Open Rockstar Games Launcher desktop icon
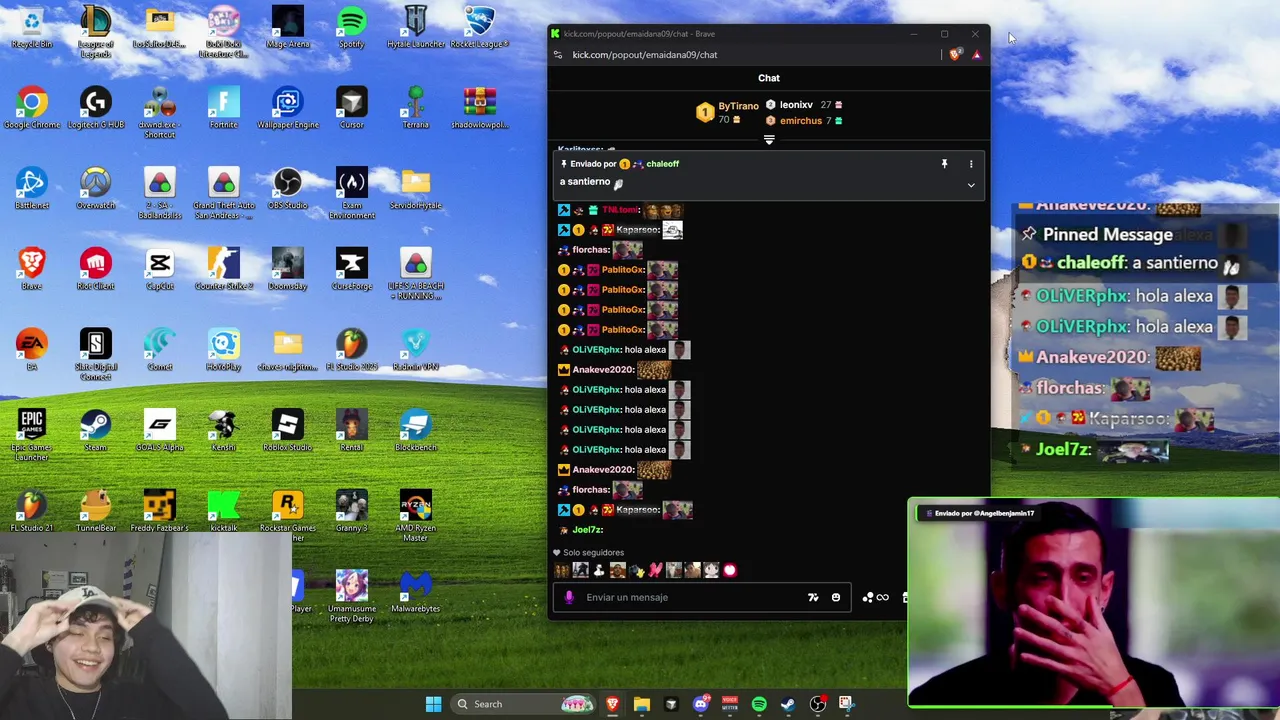Screen dimensions: 1280x720 coord(287,516)
